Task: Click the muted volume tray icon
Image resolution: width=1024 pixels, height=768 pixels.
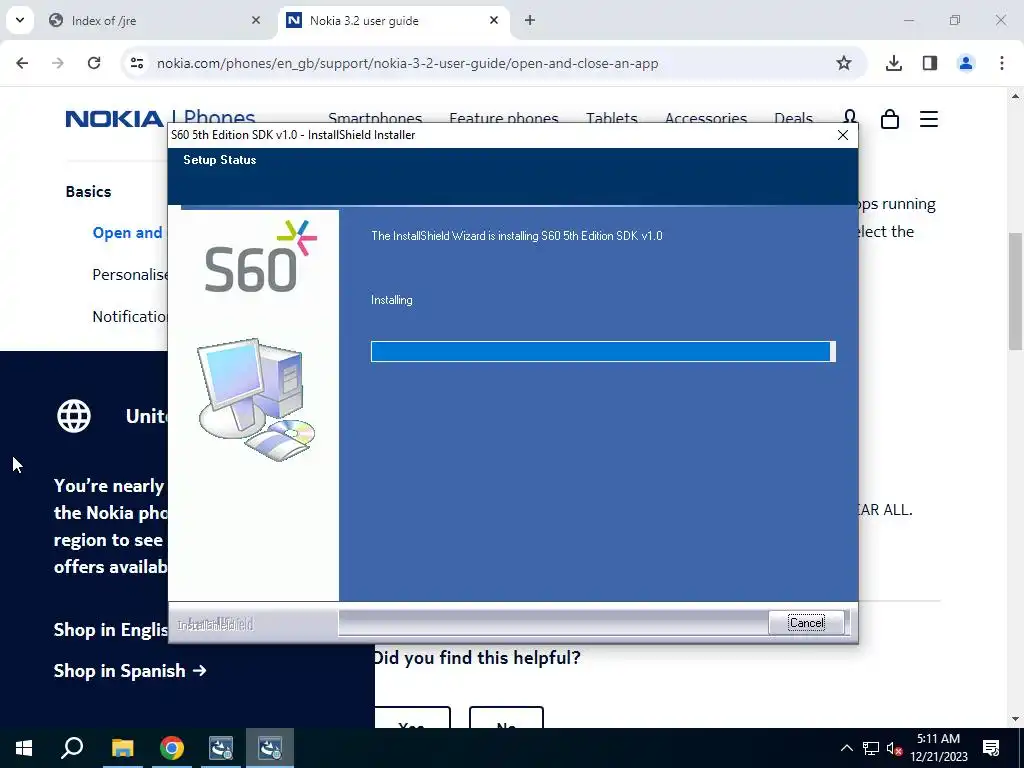Action: click(x=894, y=748)
